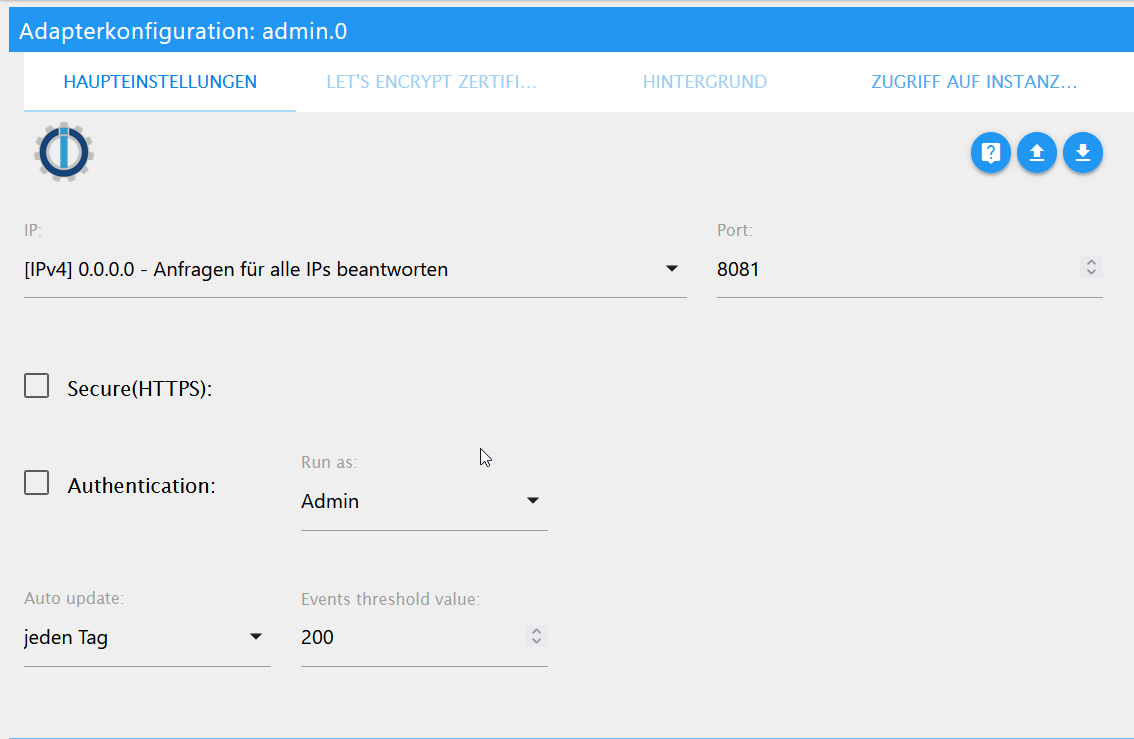The image size is (1134, 739).
Task: Enable the Secure(HTTPS) checkbox
Action: (37, 387)
